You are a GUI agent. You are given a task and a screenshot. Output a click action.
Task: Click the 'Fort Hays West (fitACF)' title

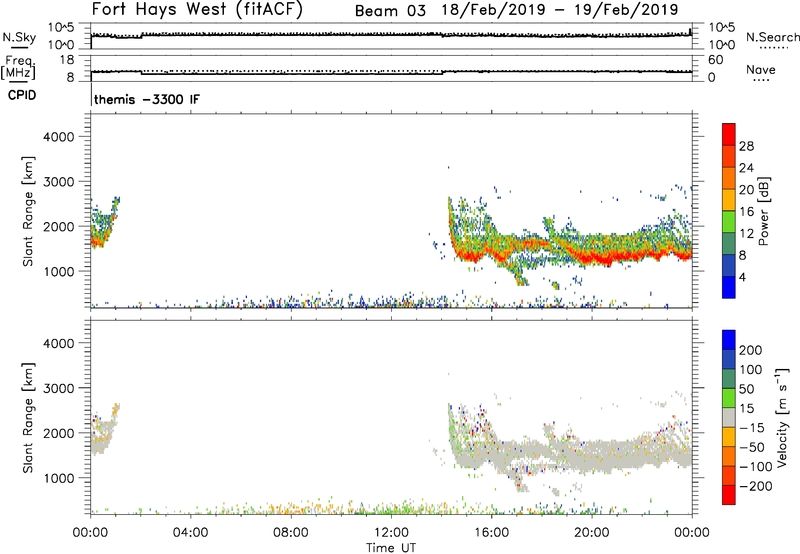click(x=197, y=9)
